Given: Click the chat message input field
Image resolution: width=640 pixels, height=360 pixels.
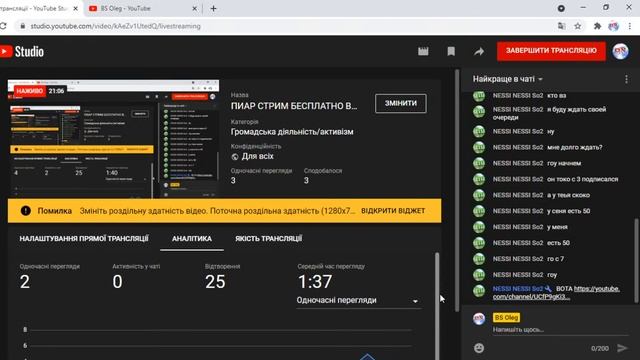Looking at the screenshot, I should click(559, 329).
